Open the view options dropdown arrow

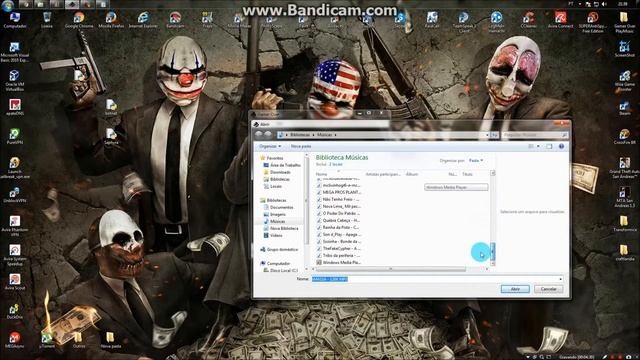[x=538, y=146]
